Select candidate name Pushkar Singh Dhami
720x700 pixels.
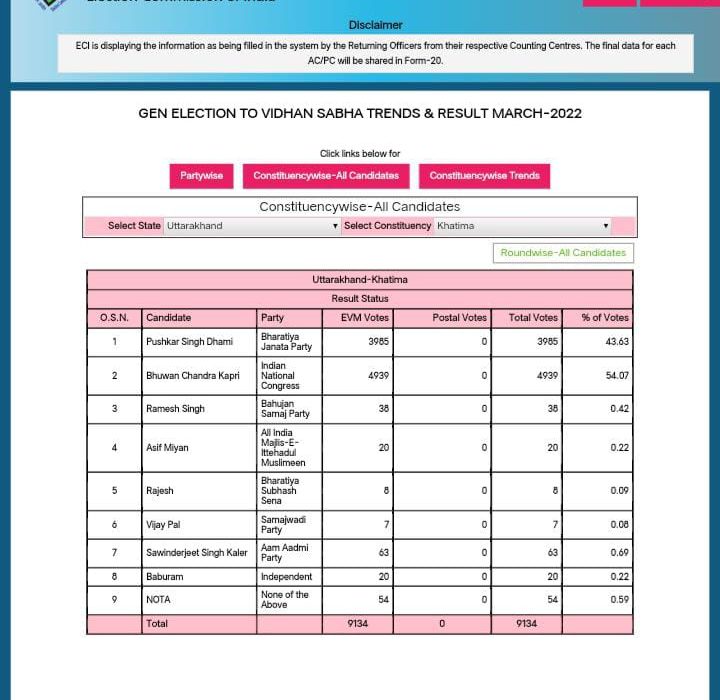(189, 342)
